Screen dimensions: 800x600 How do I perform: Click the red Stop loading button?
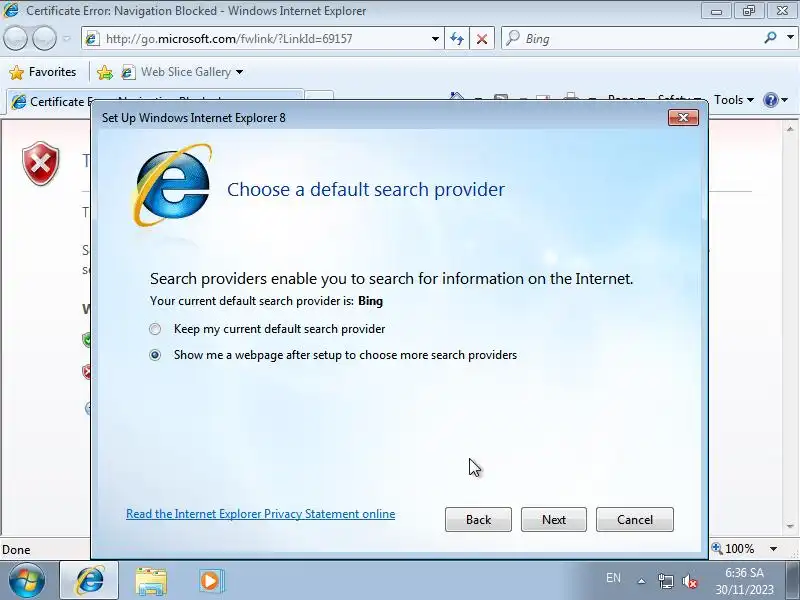pos(481,39)
